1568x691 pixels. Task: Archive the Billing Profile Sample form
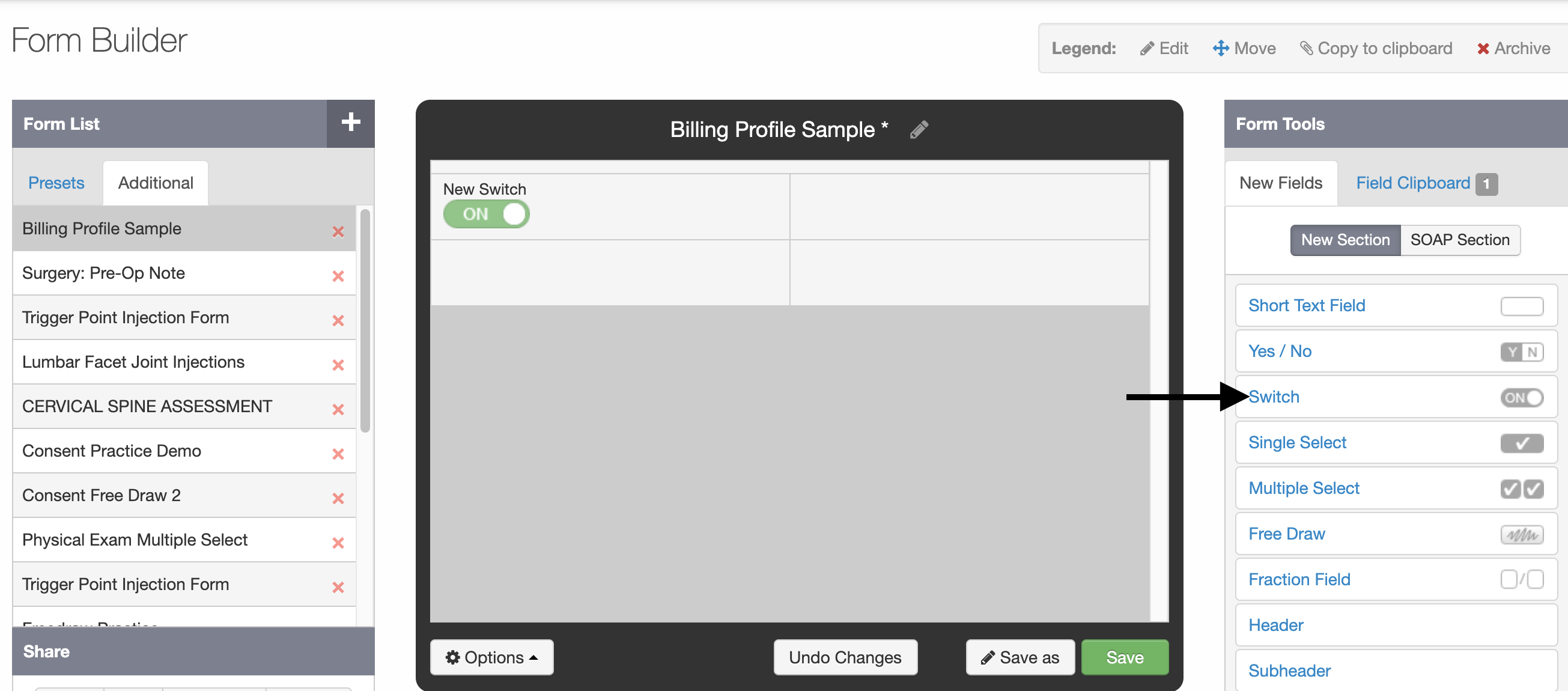pyautogui.click(x=338, y=231)
